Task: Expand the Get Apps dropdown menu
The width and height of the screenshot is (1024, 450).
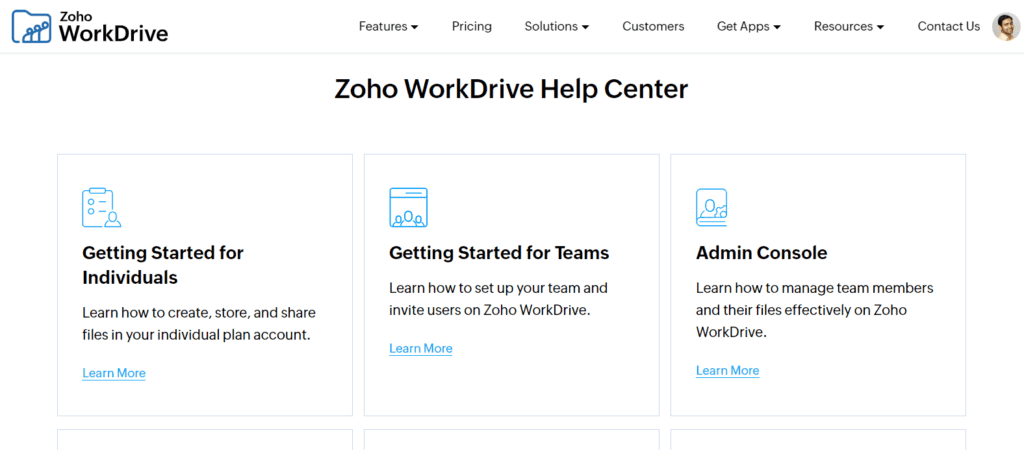Action: (x=749, y=27)
